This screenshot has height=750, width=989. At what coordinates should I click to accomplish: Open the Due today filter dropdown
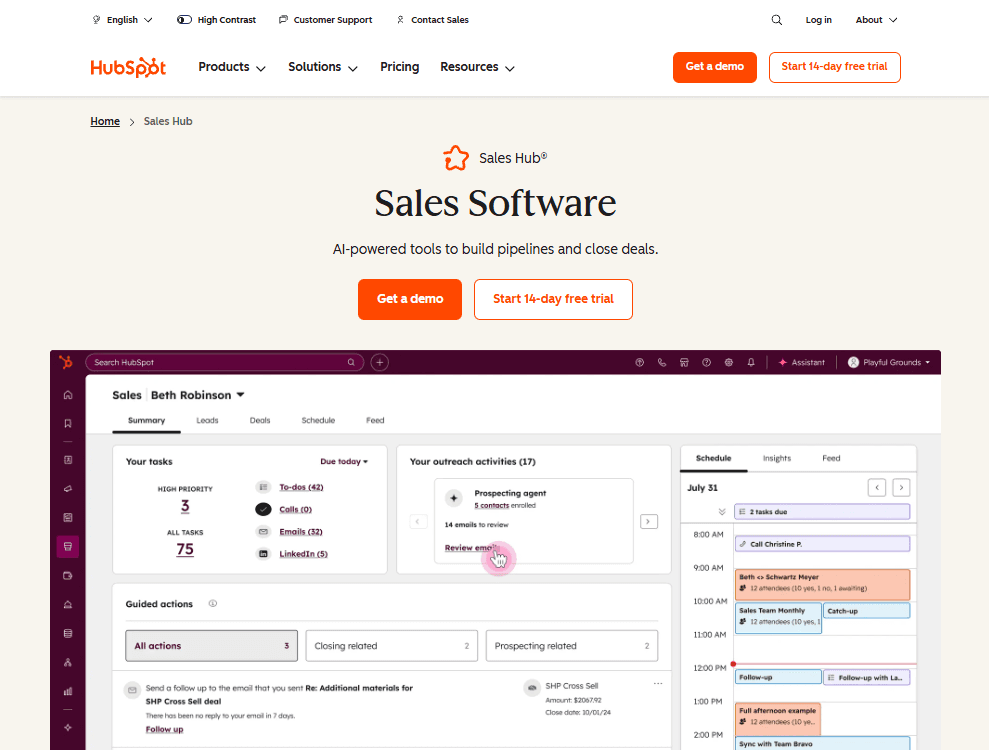tap(344, 462)
